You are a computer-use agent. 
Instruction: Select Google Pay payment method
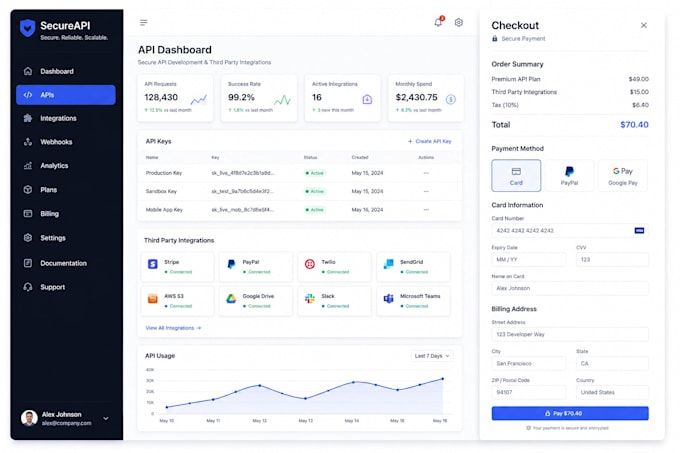tap(623, 176)
